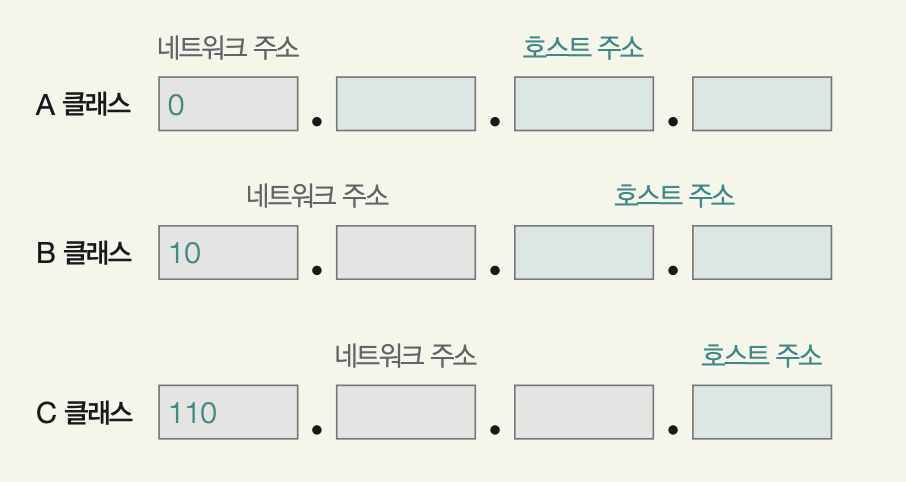The height and width of the screenshot is (482, 906).
Task: Click the 네트워크 주소 label above C class
Action: [406, 354]
